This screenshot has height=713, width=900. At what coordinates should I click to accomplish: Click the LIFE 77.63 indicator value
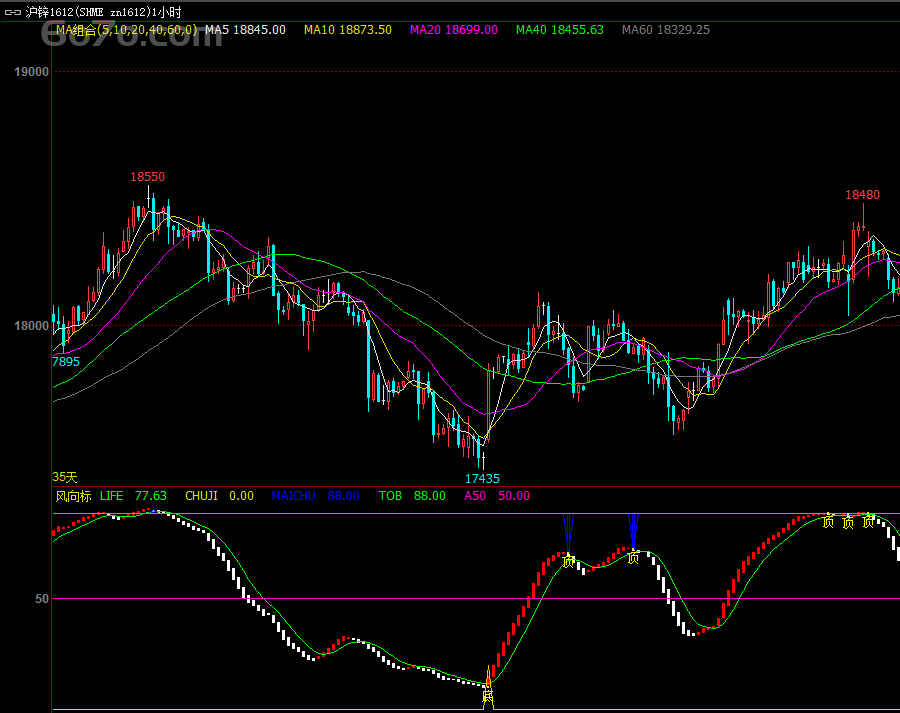coord(133,496)
